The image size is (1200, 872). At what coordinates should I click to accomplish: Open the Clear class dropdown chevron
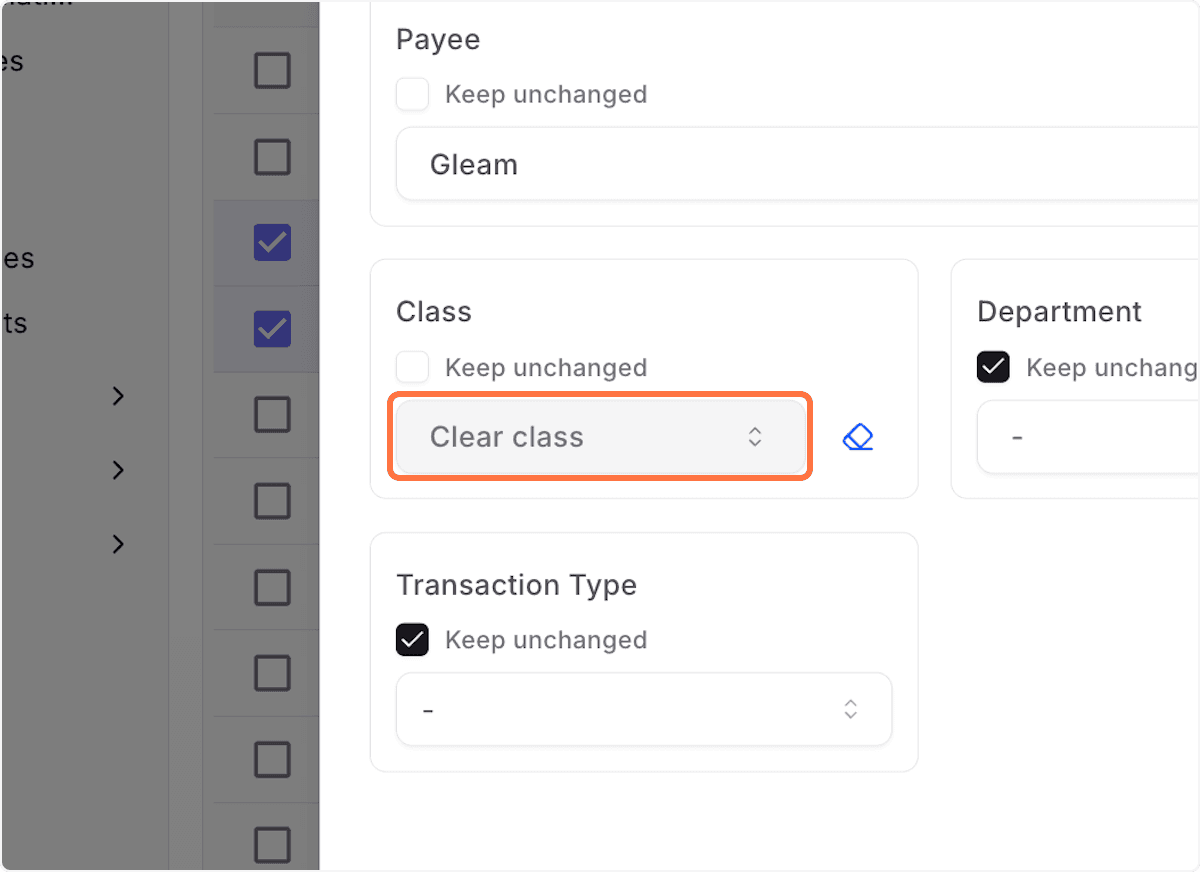click(755, 437)
